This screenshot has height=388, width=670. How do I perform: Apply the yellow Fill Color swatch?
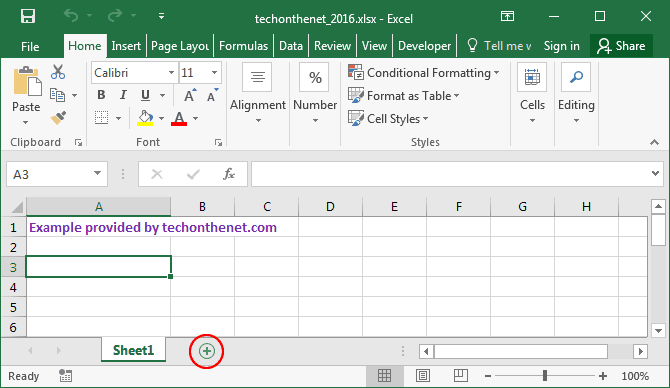click(x=145, y=118)
